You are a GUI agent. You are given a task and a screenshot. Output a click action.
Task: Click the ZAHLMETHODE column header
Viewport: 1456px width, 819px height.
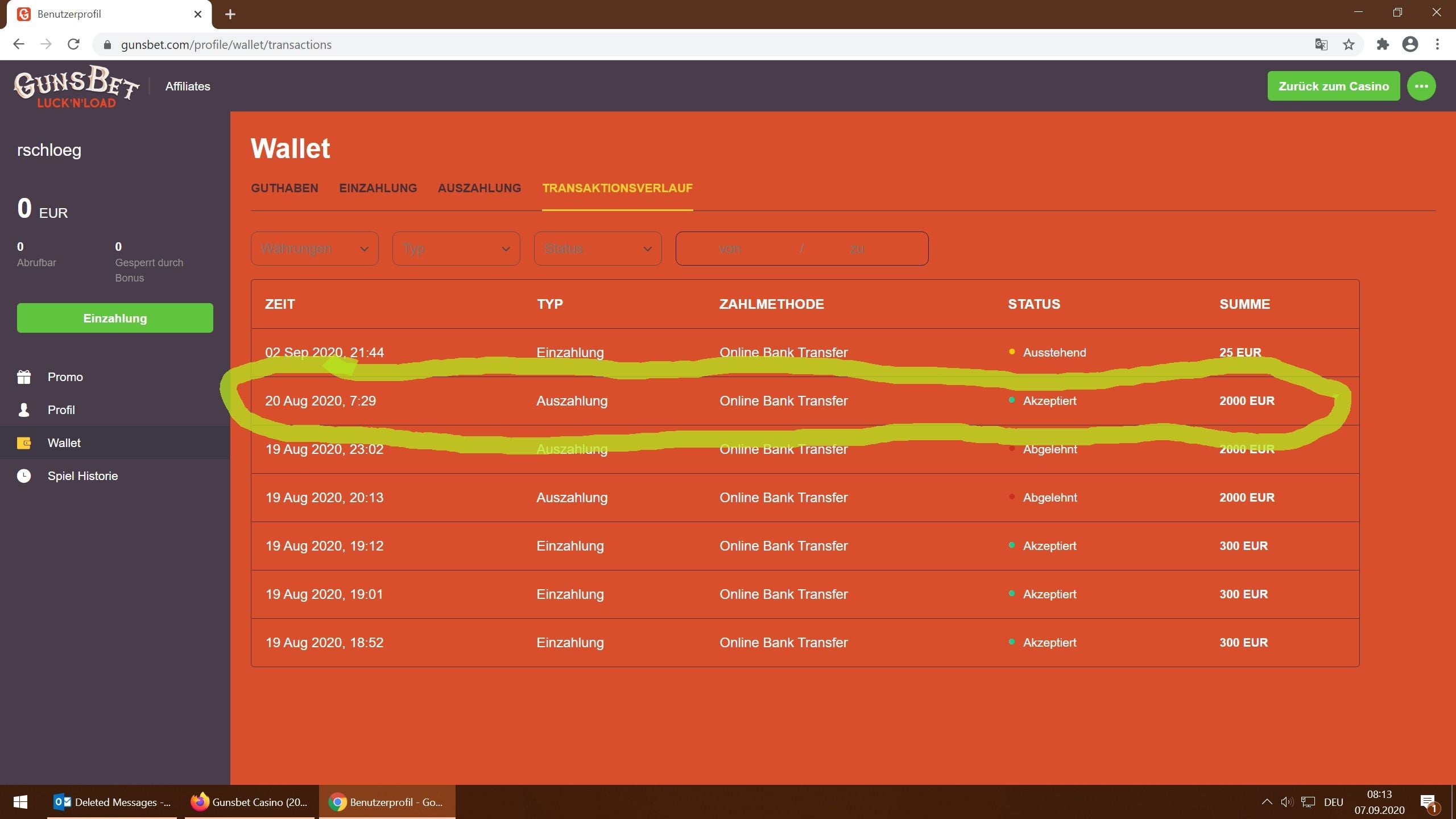point(771,304)
